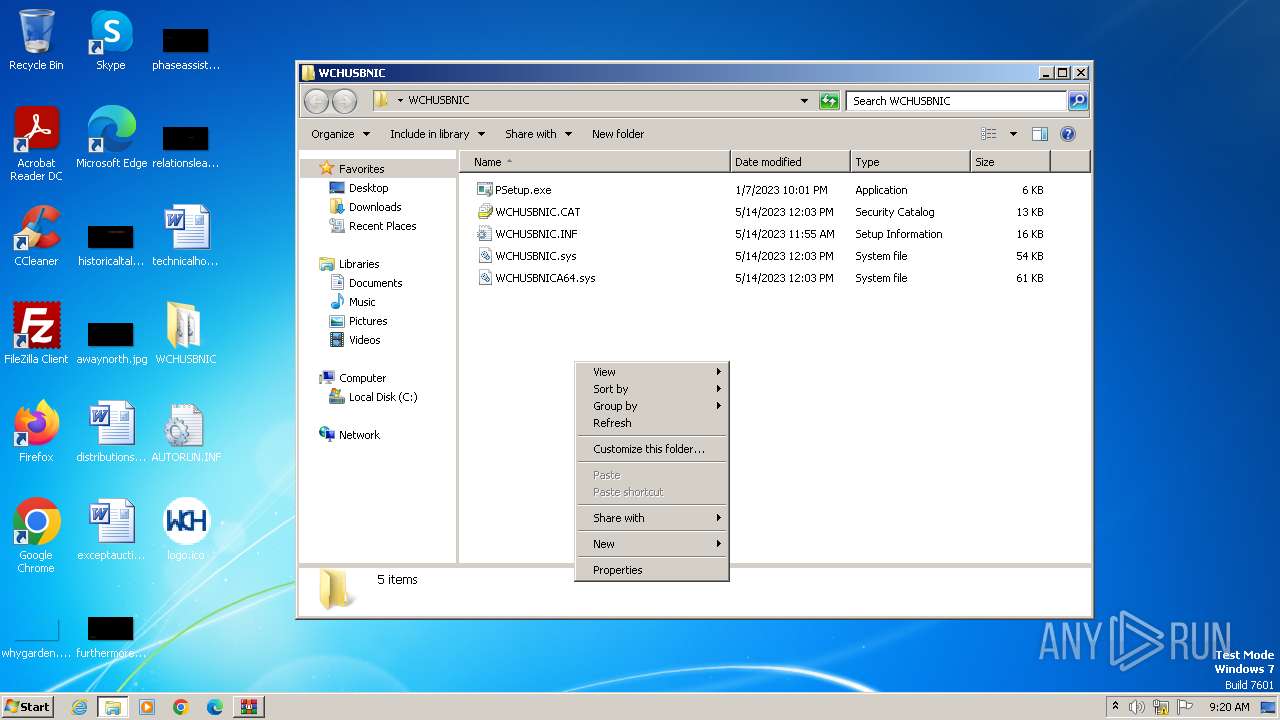Click the Back navigation arrow in Explorer
The height and width of the screenshot is (720, 1280).
pos(316,100)
